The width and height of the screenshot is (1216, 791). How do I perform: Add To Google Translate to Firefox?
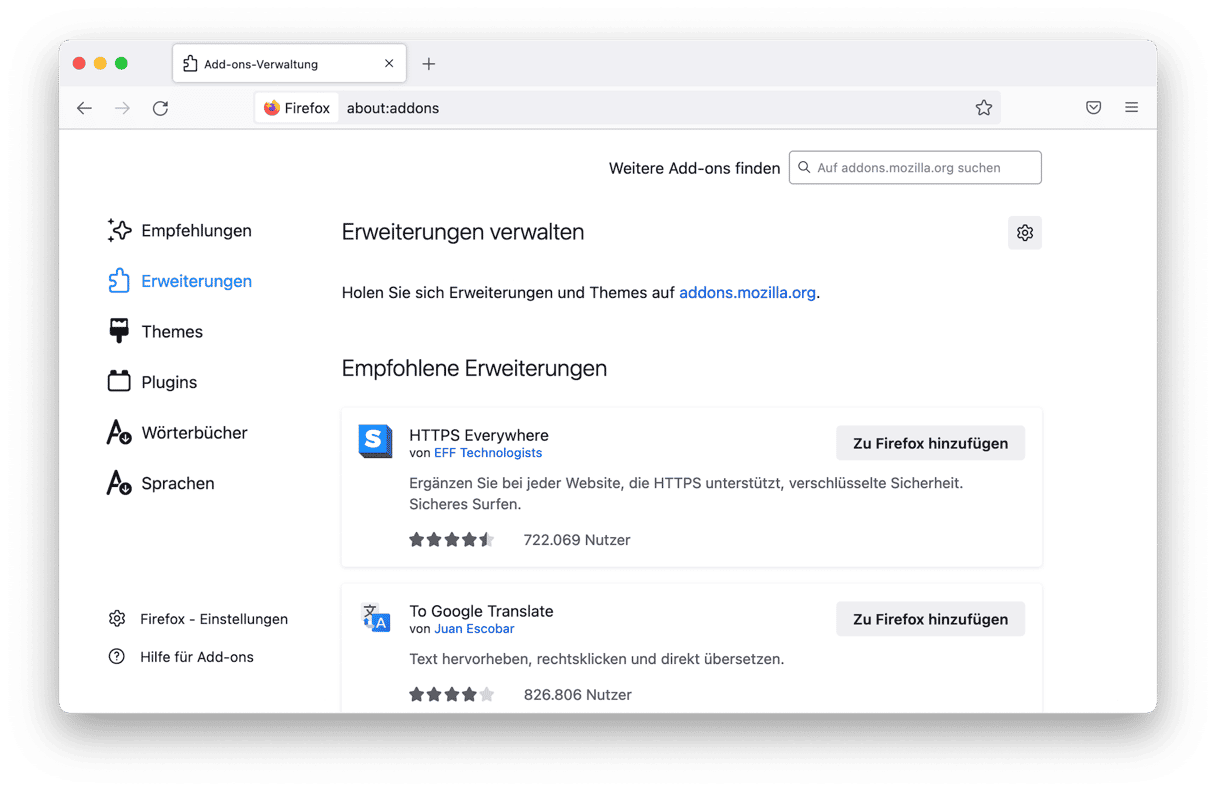(930, 619)
